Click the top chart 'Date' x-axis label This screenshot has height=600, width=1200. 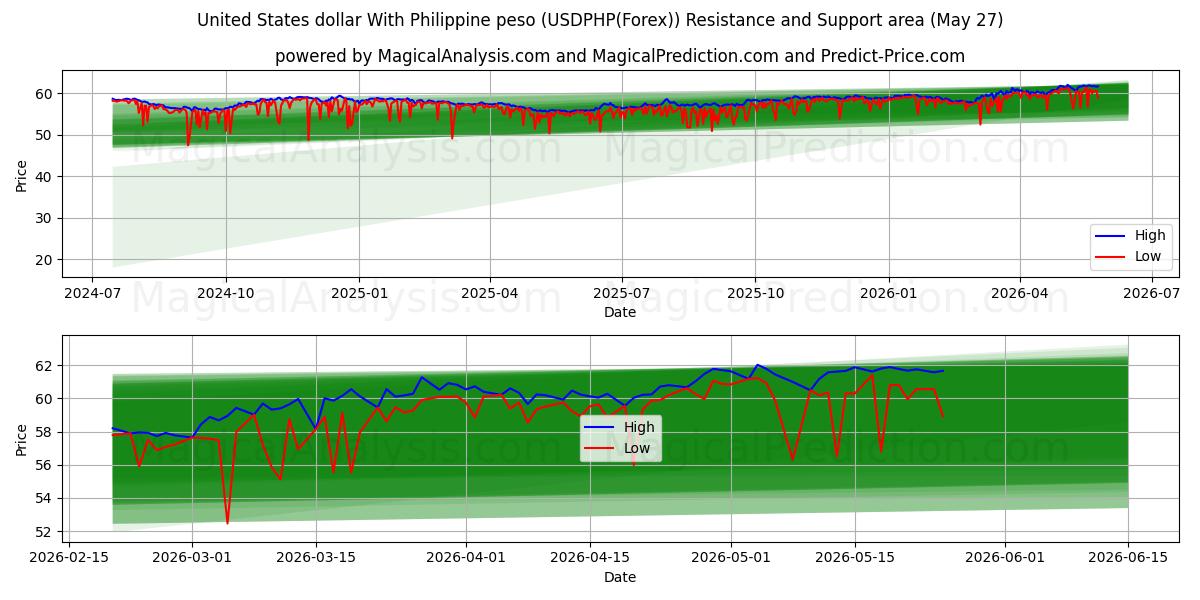point(620,312)
